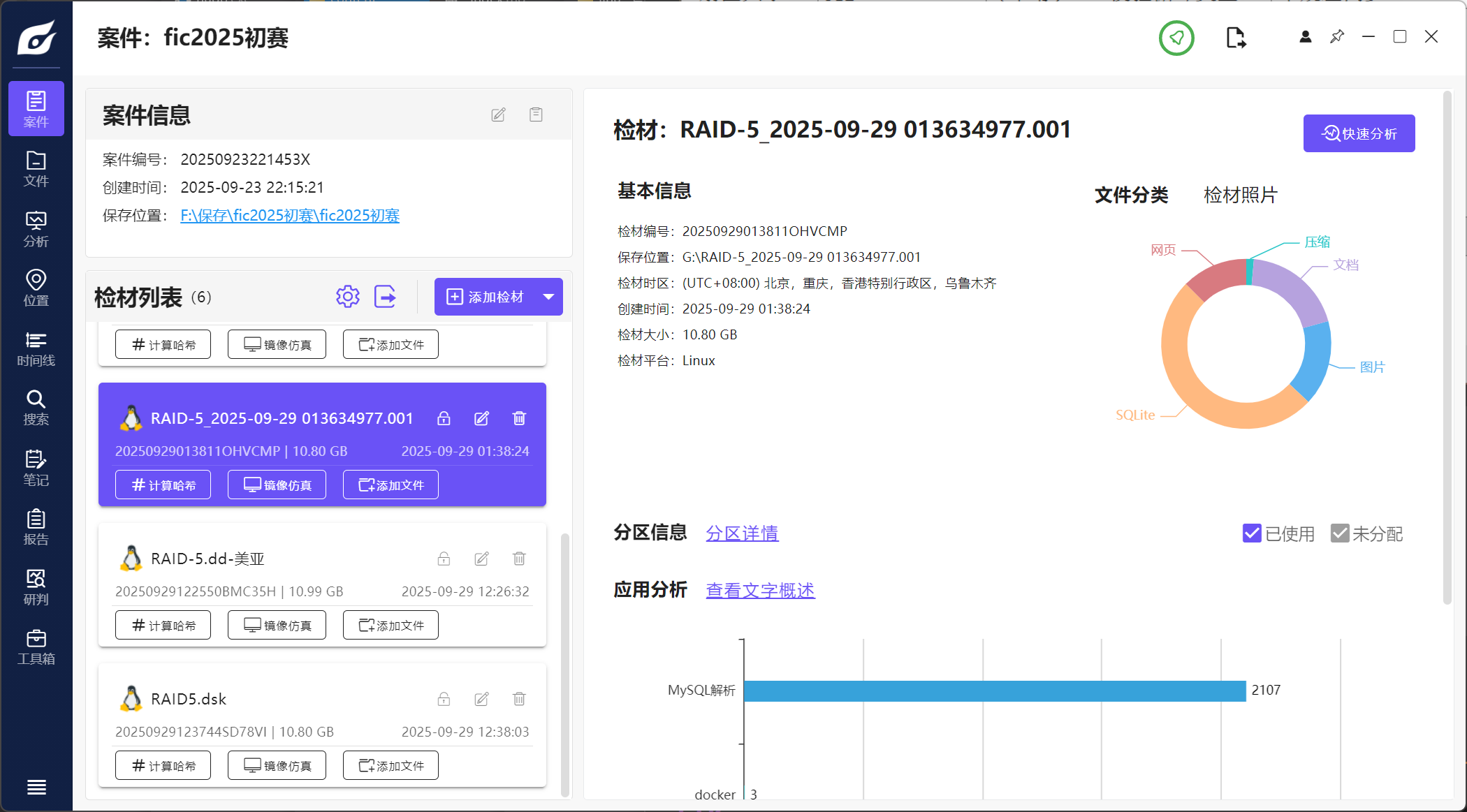1467x812 pixels.
Task: Open the 分区详情 link
Action: coord(742,533)
